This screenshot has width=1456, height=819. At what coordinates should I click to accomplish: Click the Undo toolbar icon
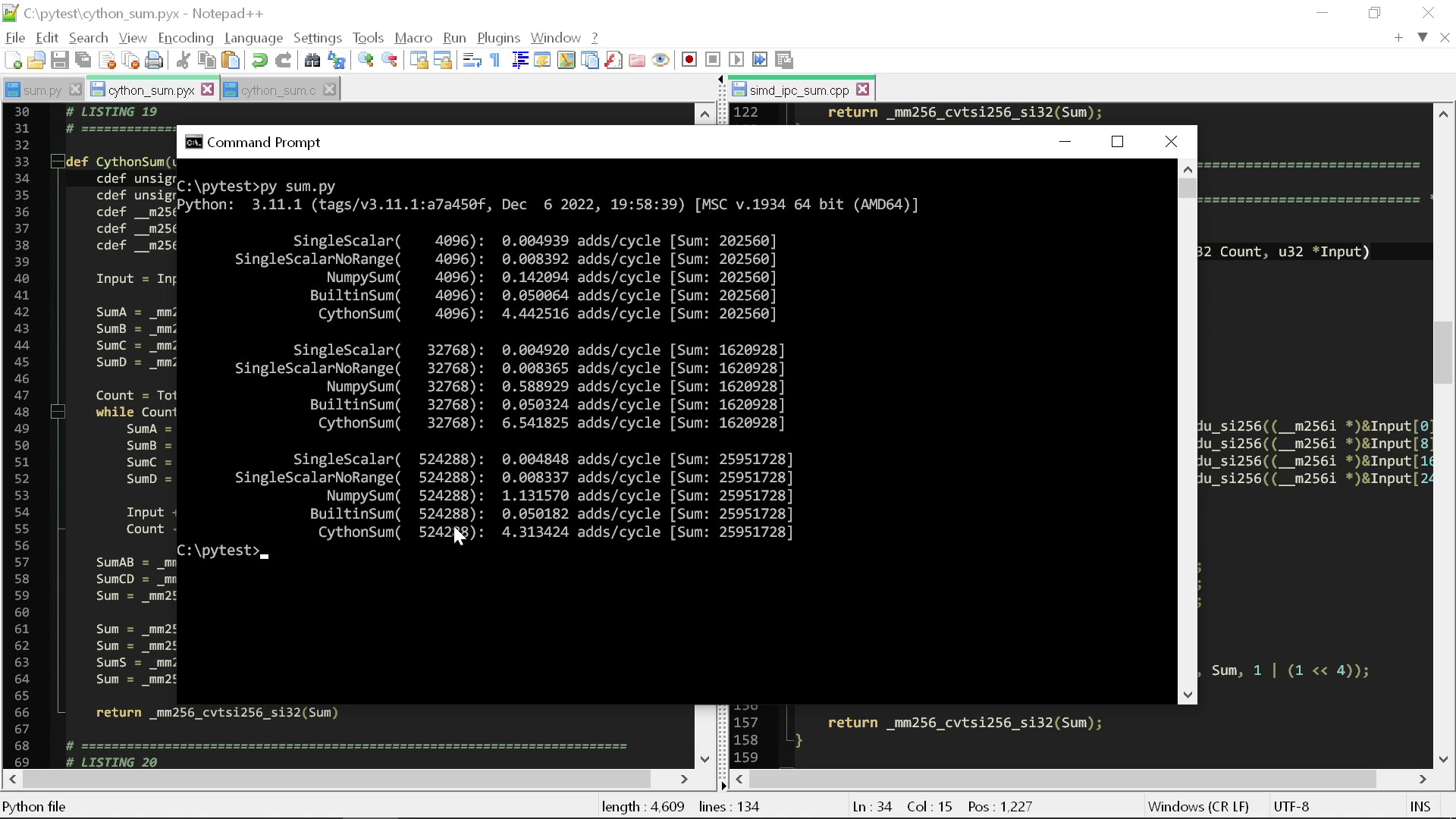pos(259,61)
